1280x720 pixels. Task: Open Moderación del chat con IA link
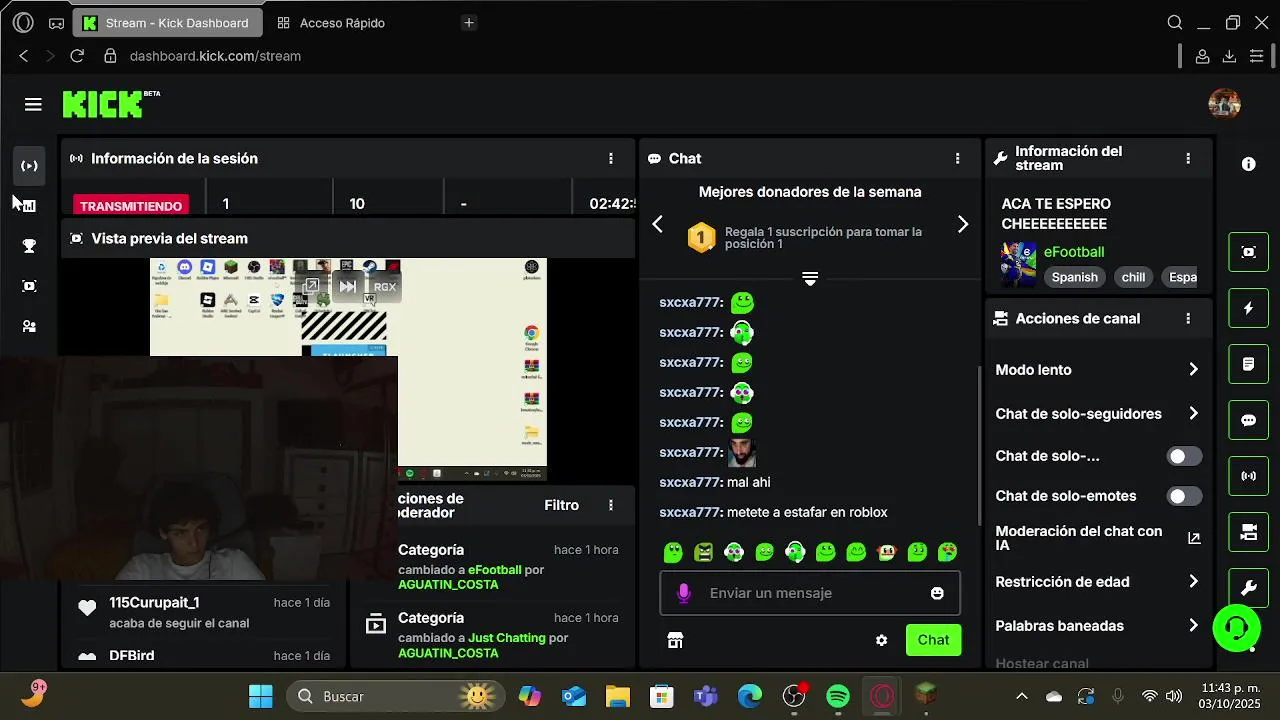[x=1193, y=538]
